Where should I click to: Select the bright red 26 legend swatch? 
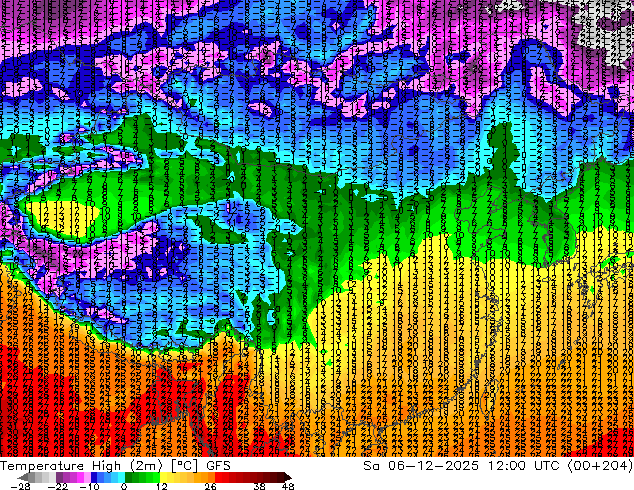pyautogui.click(x=218, y=477)
